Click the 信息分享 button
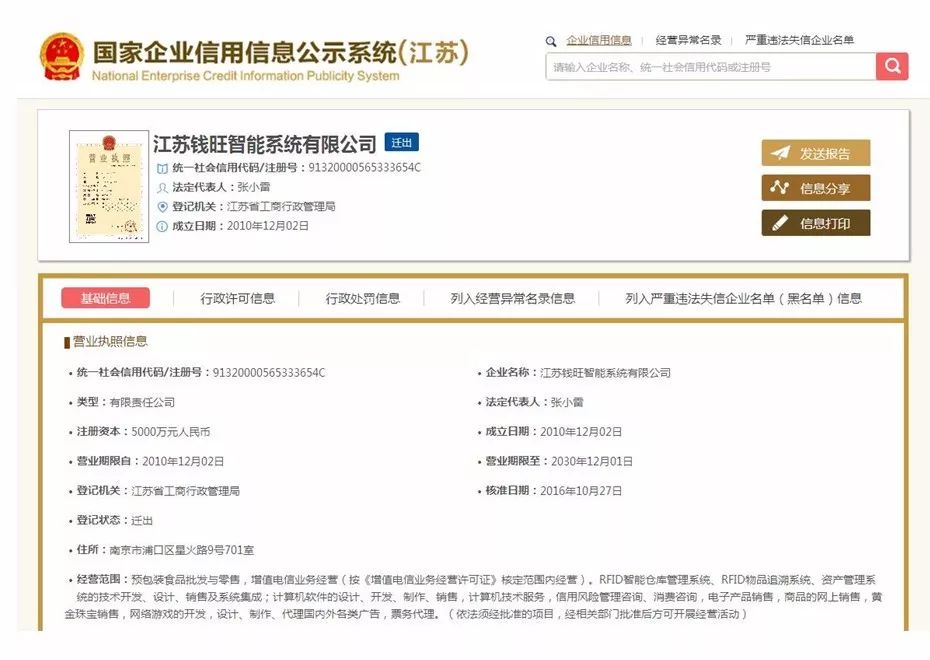Screen dimensions: 930x660 tap(816, 188)
